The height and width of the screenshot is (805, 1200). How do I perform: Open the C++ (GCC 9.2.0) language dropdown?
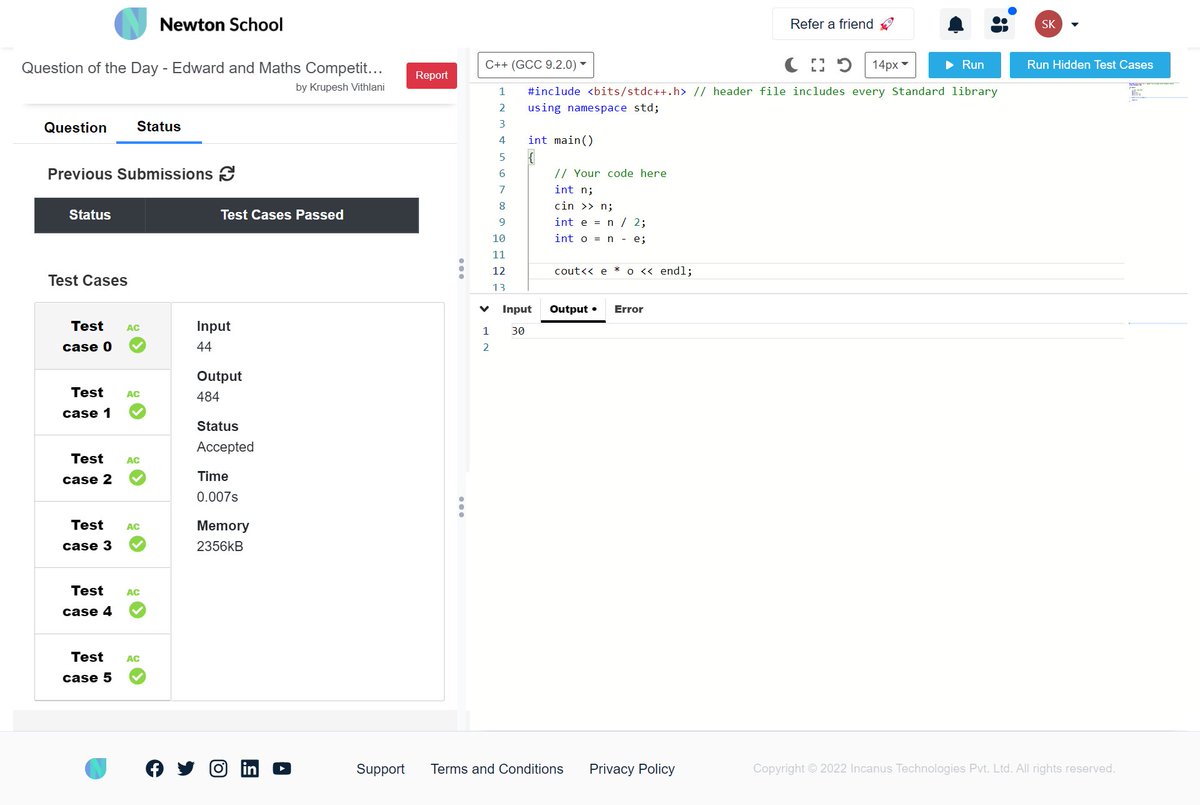coord(536,65)
